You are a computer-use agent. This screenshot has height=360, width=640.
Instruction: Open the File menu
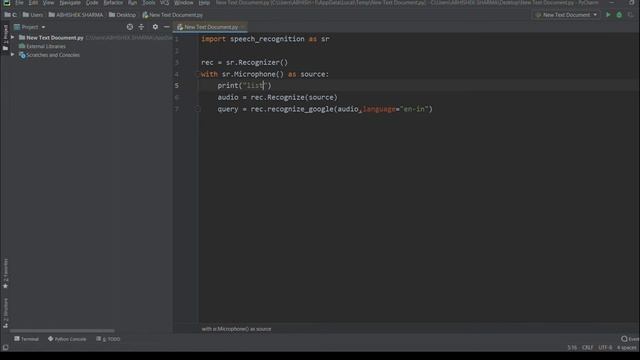tap(19, 3)
